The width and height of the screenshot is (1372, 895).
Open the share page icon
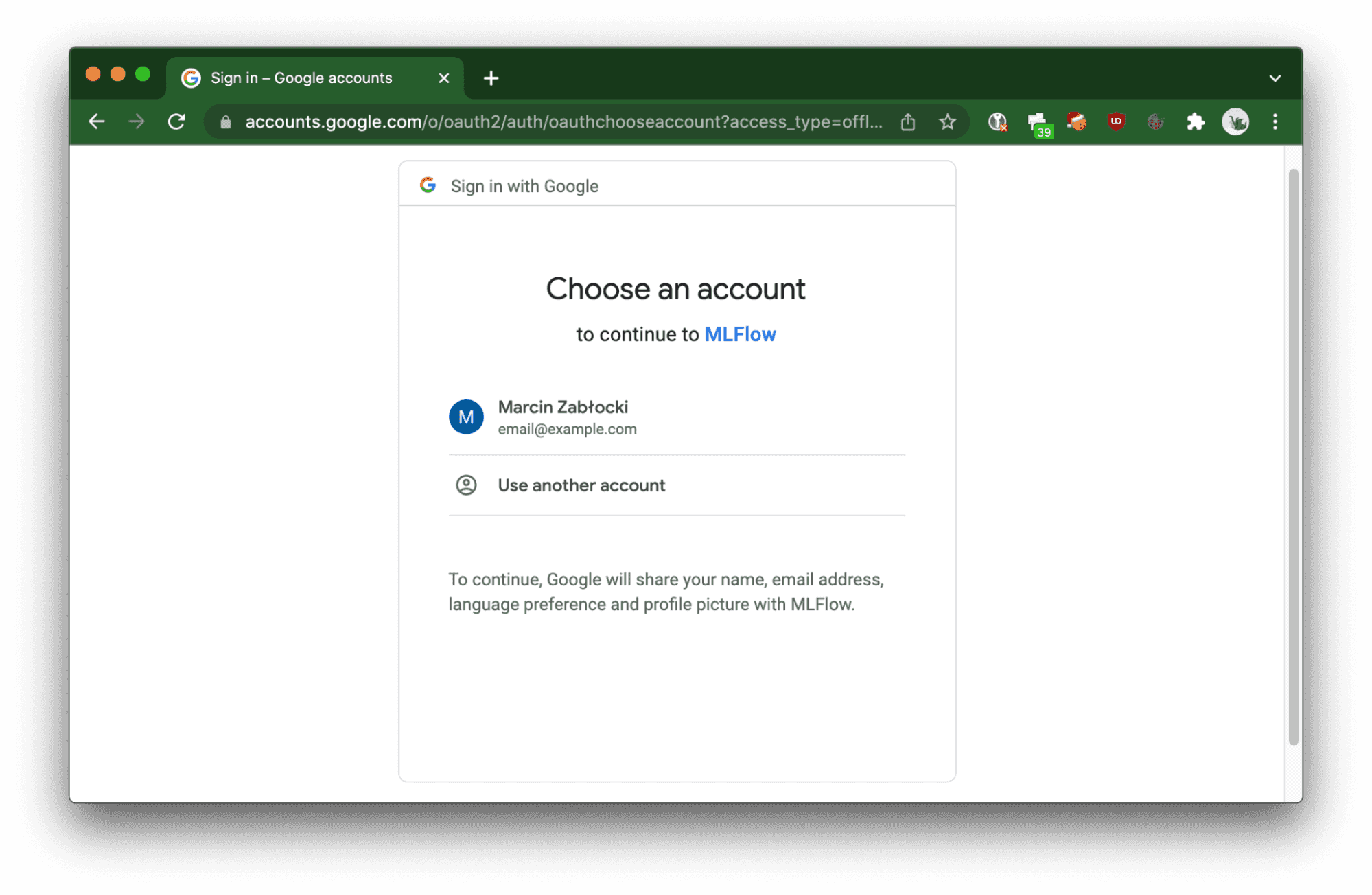click(908, 121)
